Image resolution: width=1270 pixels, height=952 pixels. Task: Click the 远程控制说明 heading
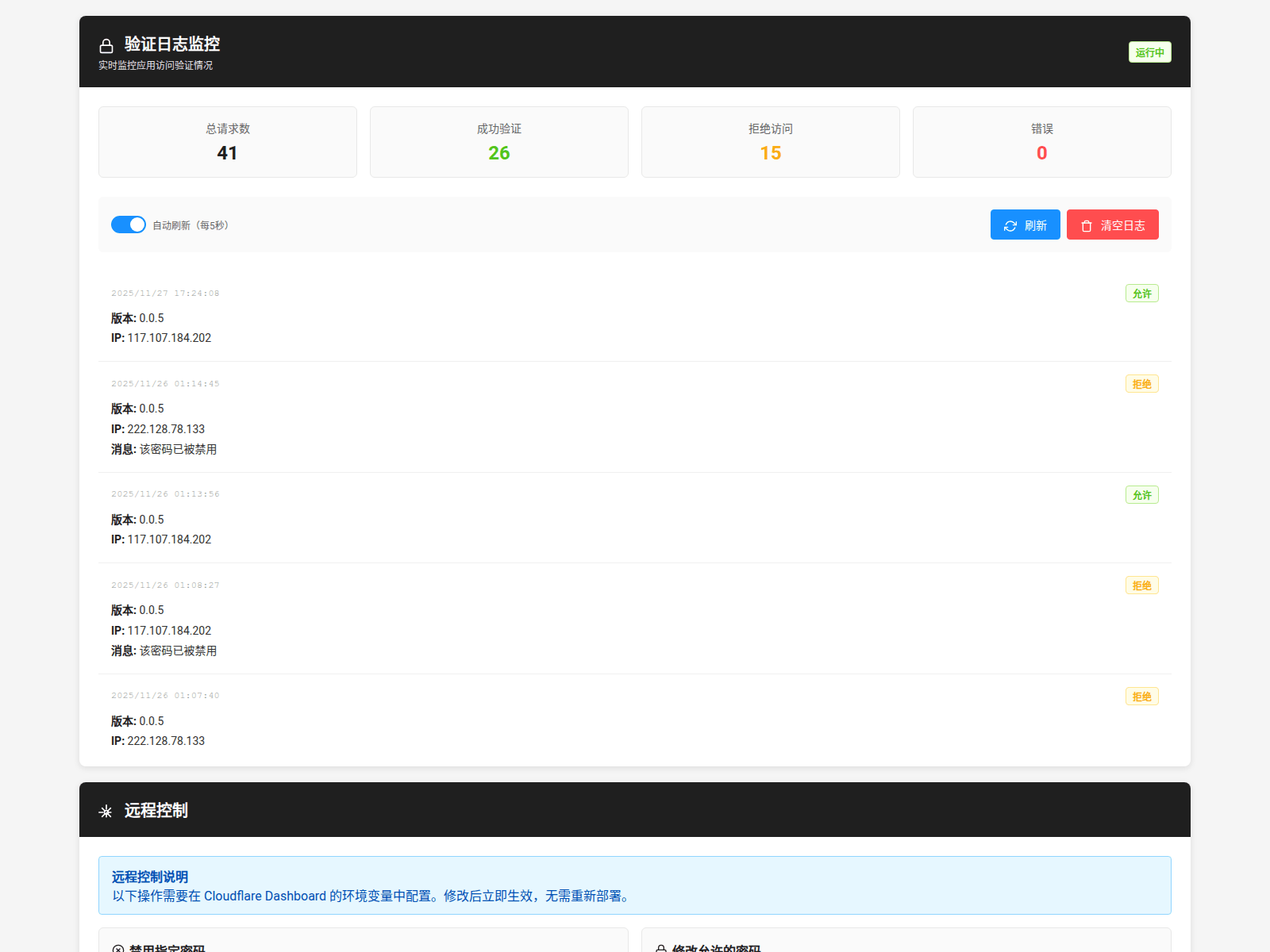pyautogui.click(x=150, y=877)
